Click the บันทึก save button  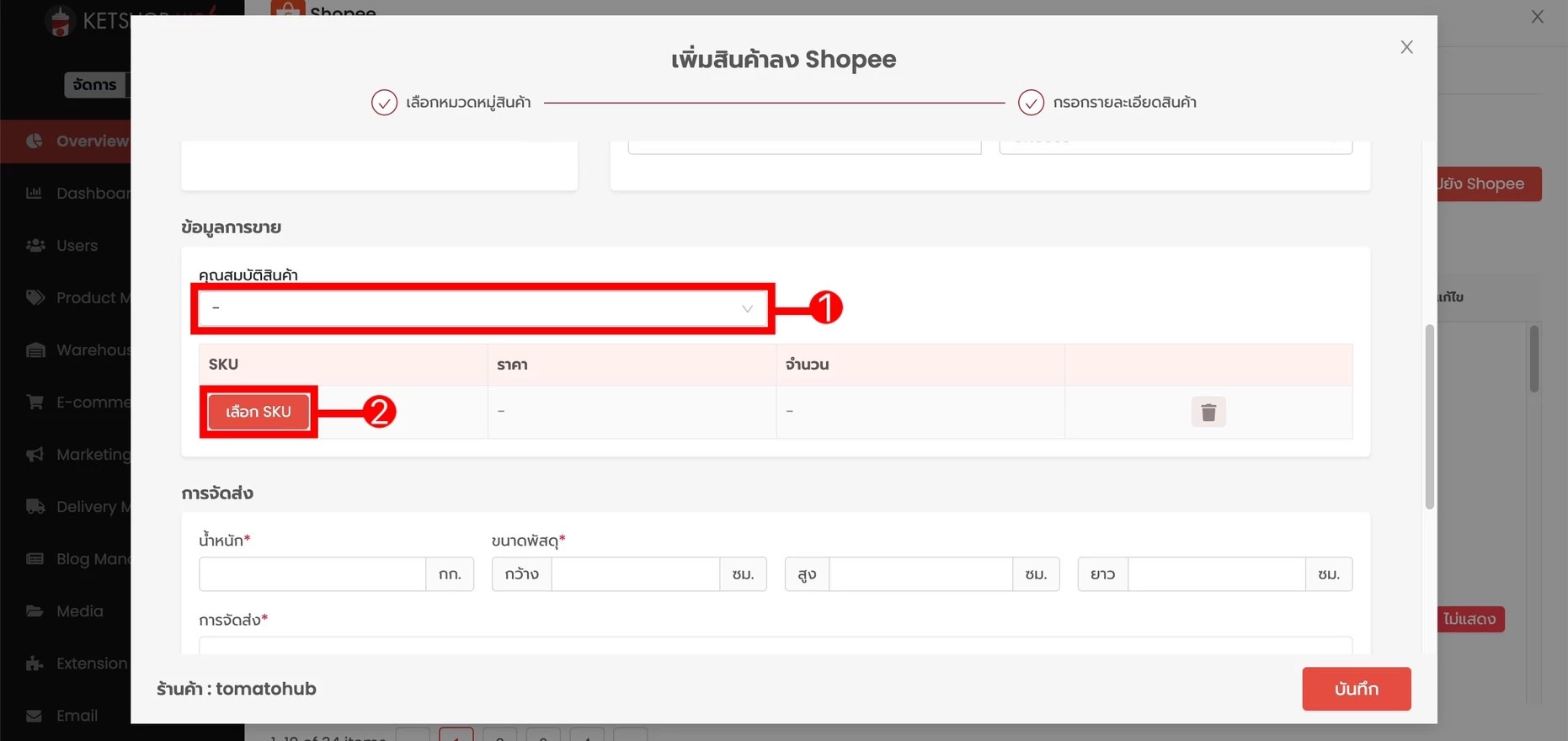coord(1356,689)
